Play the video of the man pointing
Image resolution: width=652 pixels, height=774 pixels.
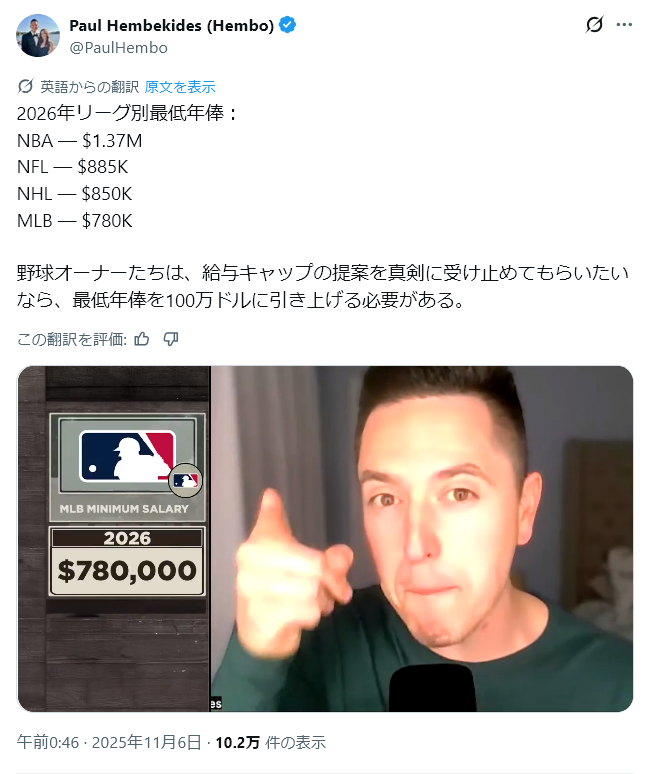click(x=422, y=539)
